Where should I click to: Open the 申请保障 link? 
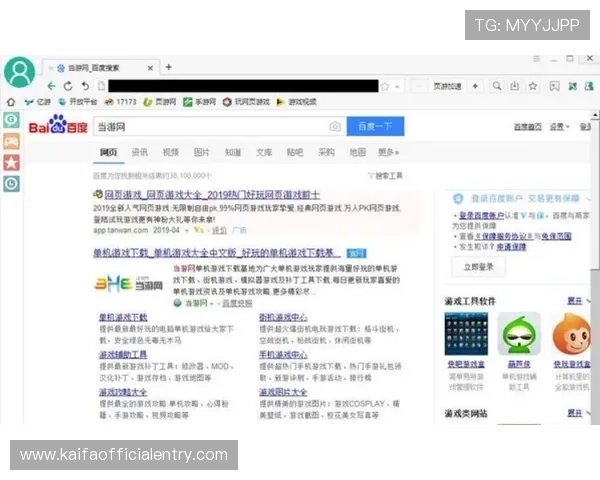click(511, 247)
